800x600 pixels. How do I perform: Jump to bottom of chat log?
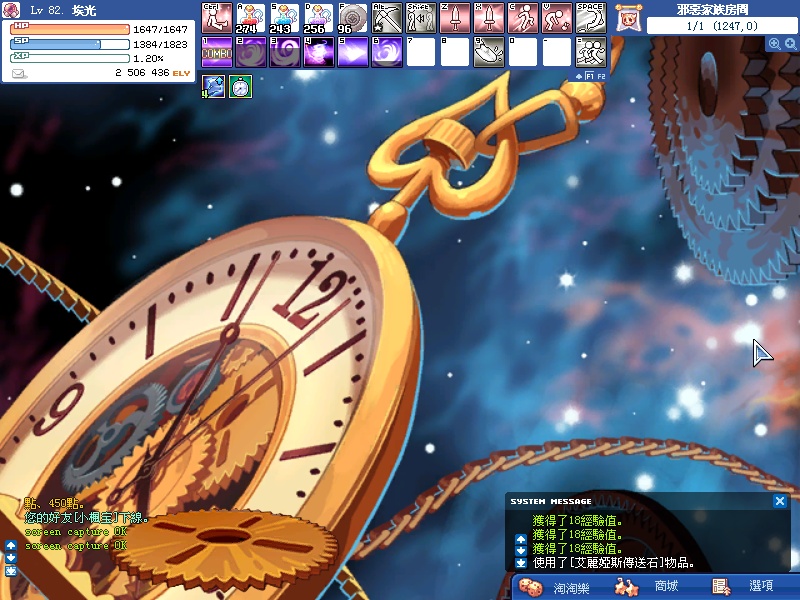point(11,570)
